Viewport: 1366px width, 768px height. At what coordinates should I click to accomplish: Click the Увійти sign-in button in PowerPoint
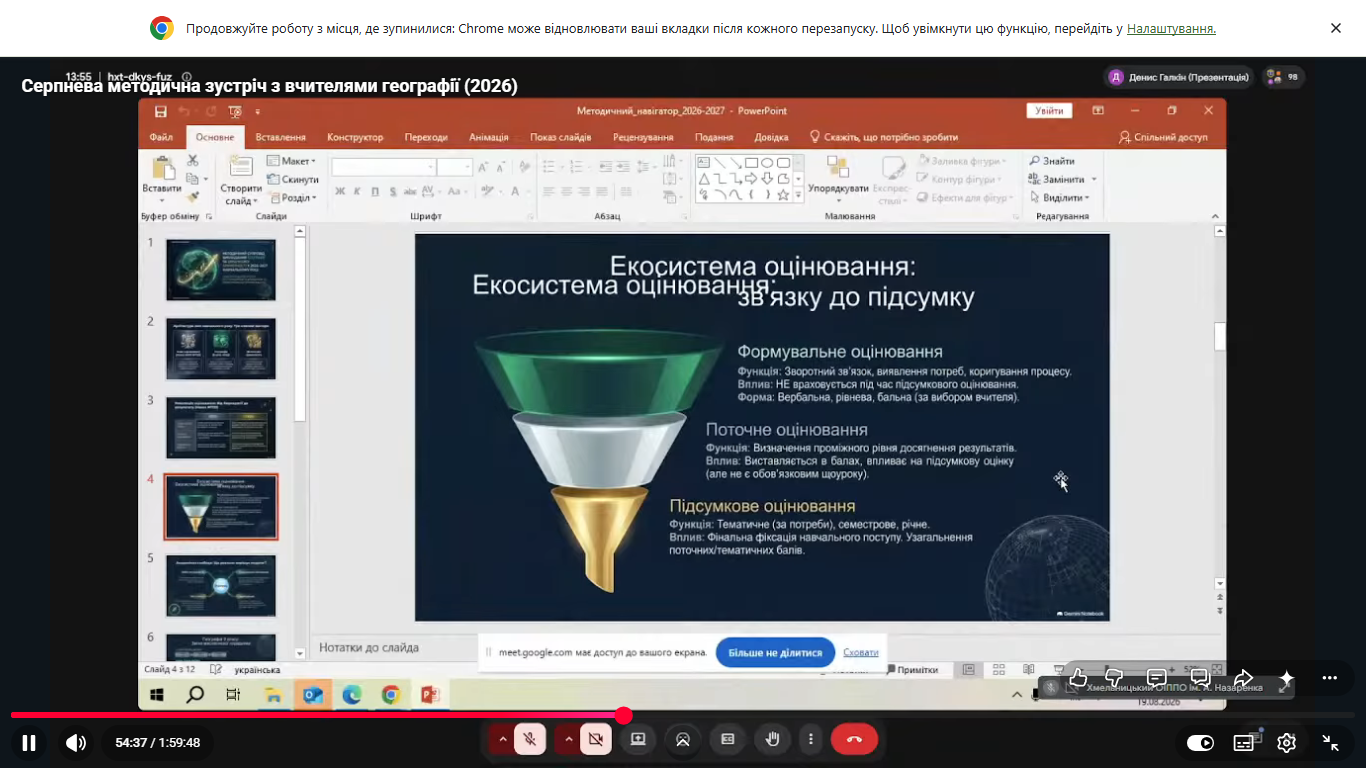1049,111
